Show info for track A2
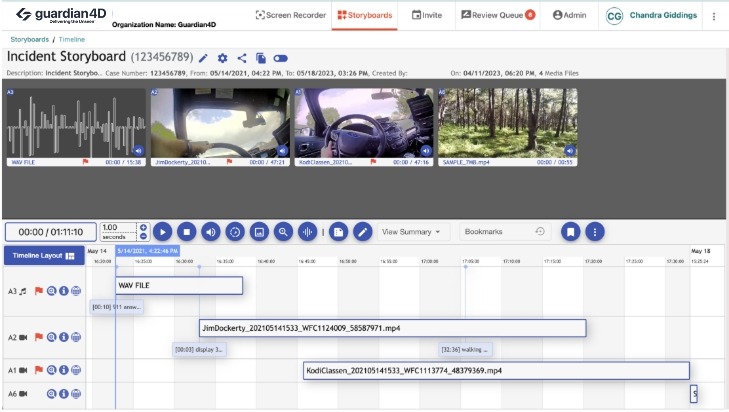 coord(64,337)
